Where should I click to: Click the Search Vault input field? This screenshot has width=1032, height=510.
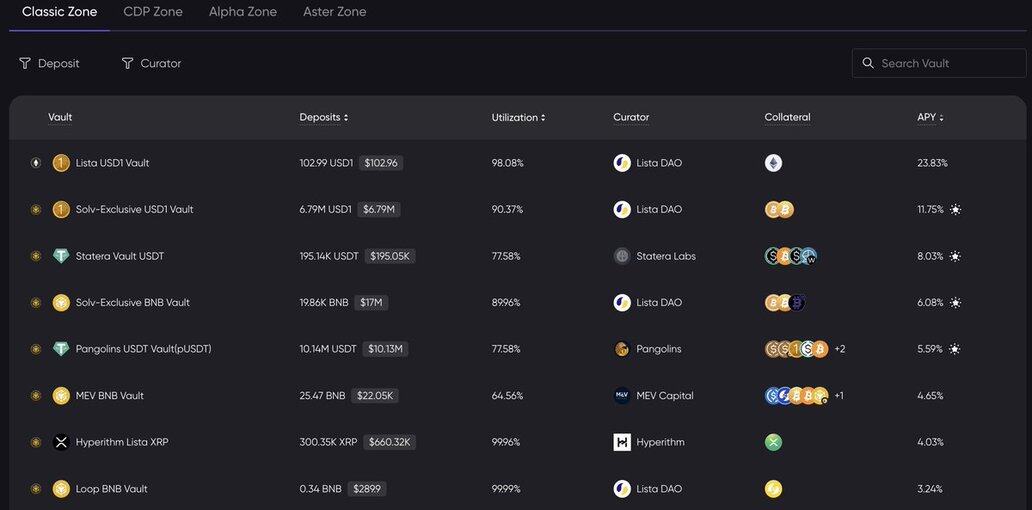pyautogui.click(x=947, y=63)
